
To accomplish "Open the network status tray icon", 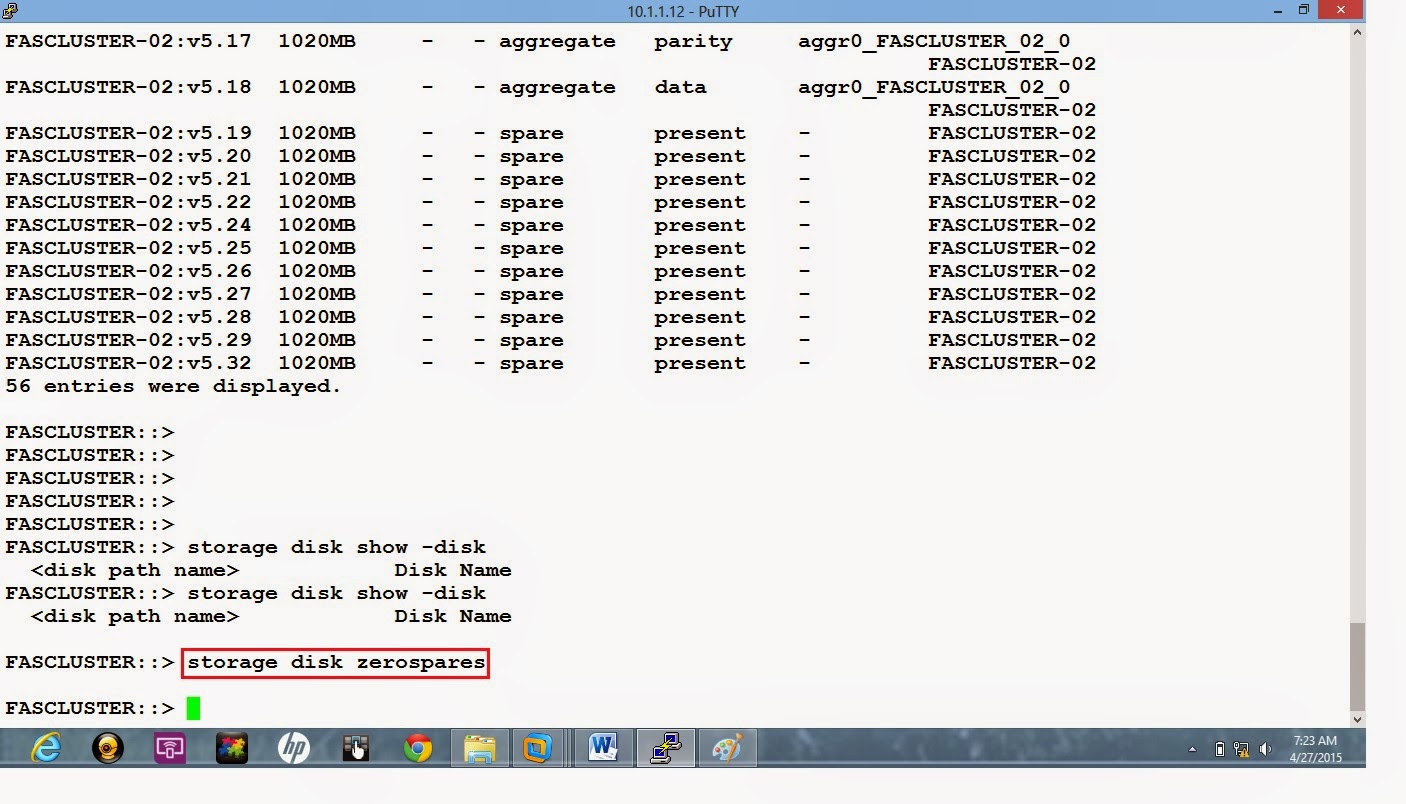I will 1241,749.
